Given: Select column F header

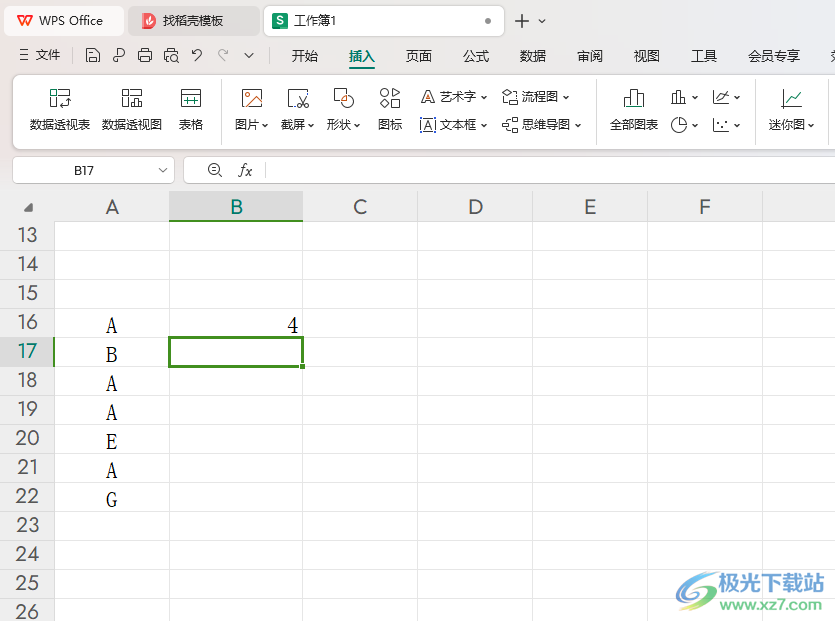Looking at the screenshot, I should 705,207.
